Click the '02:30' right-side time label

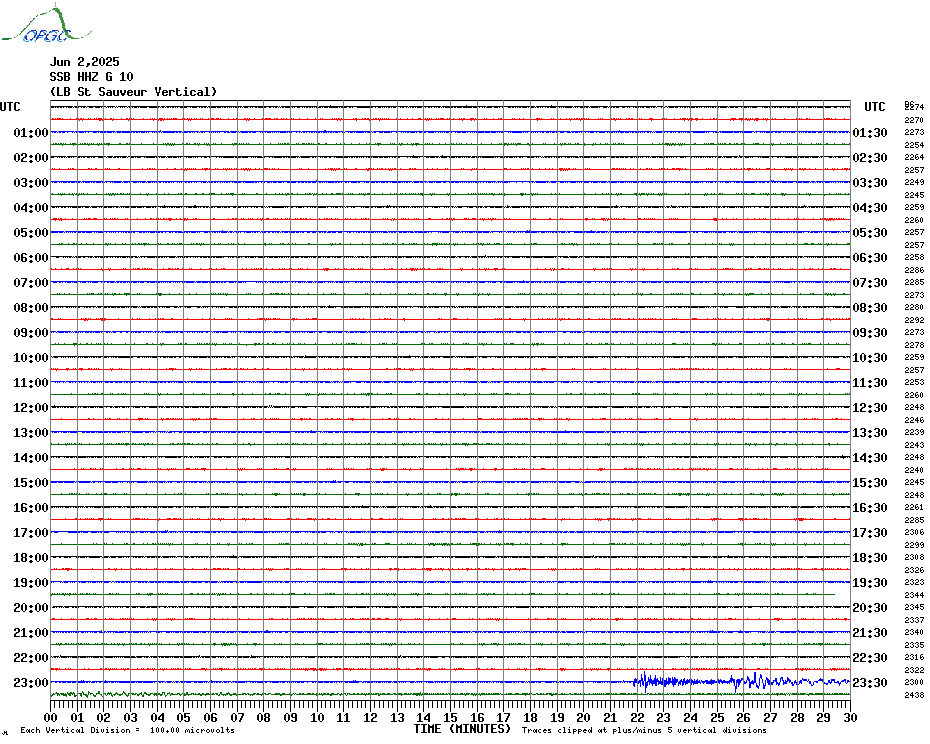coord(870,158)
